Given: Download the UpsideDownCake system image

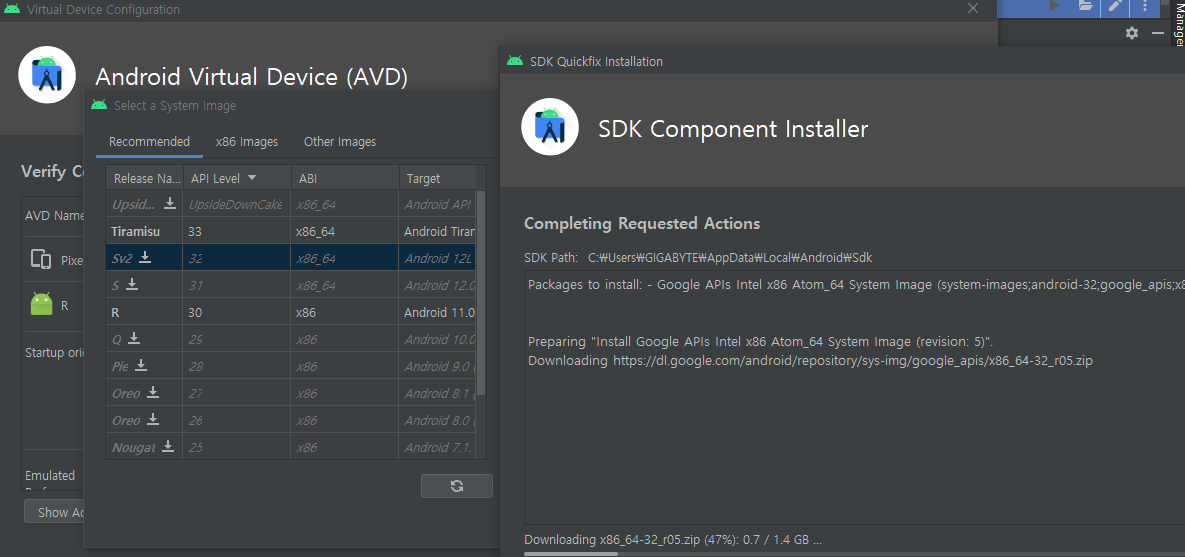Looking at the screenshot, I should coord(170,203).
